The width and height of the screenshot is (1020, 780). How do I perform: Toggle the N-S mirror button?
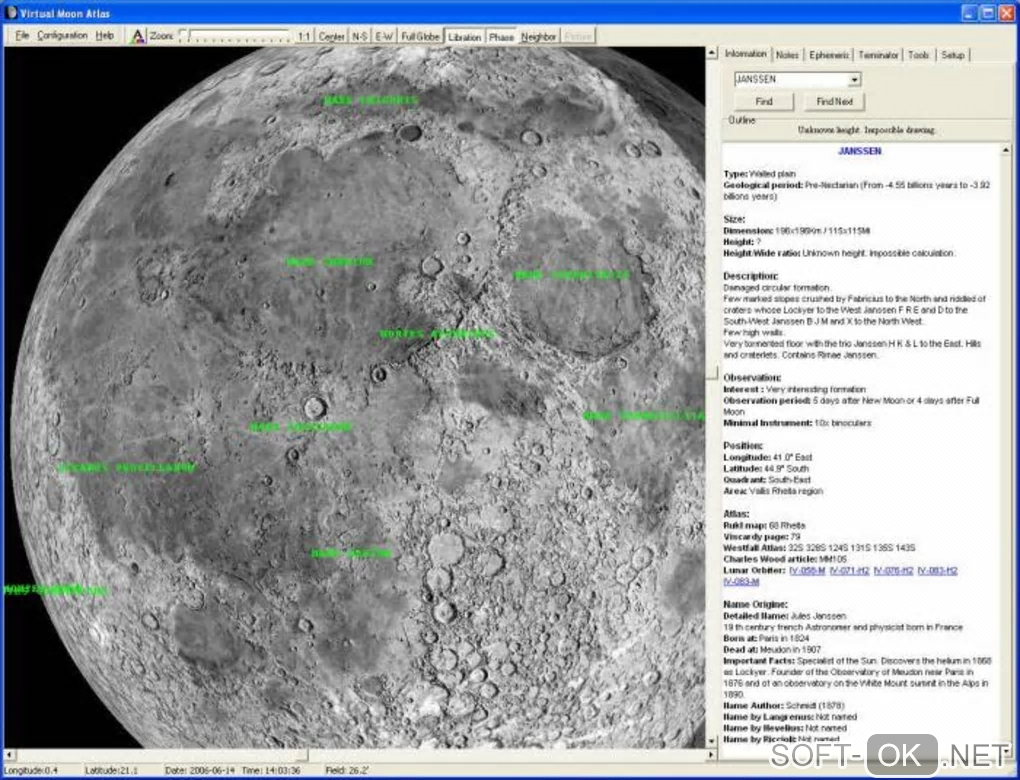click(360, 36)
